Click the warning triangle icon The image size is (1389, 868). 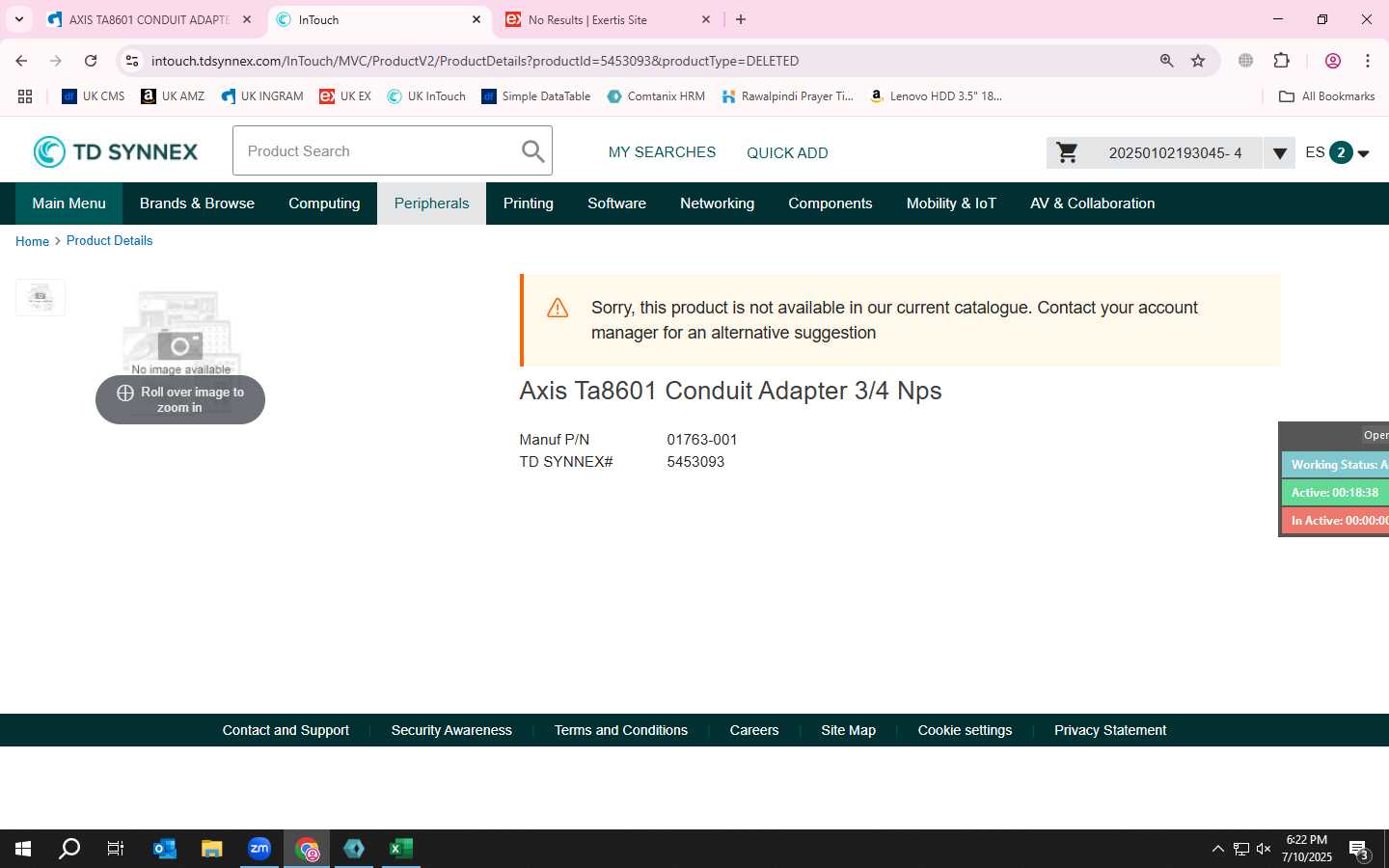[558, 308]
